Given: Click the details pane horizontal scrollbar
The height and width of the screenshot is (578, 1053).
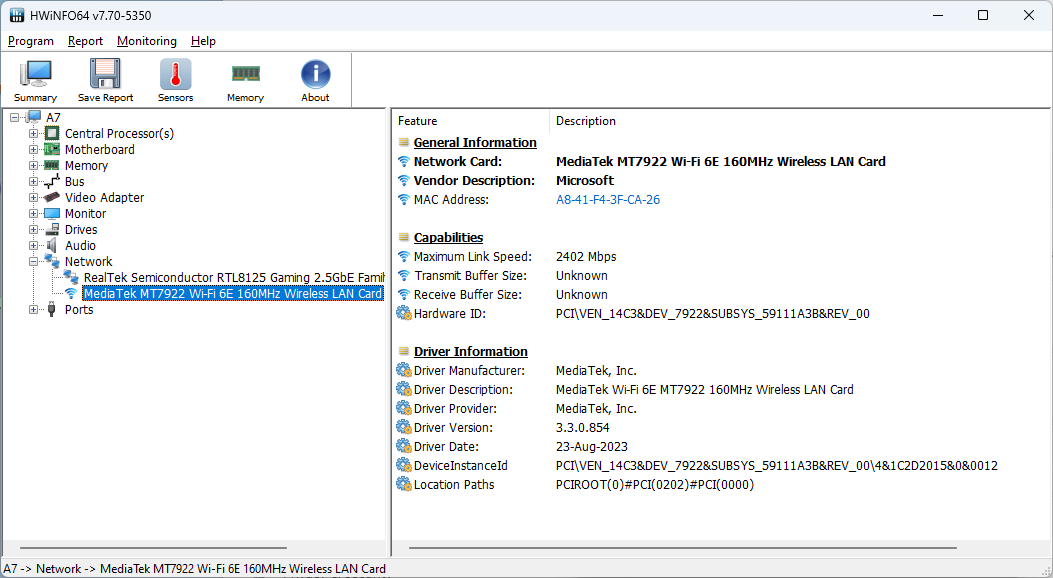Looking at the screenshot, I should 683,548.
